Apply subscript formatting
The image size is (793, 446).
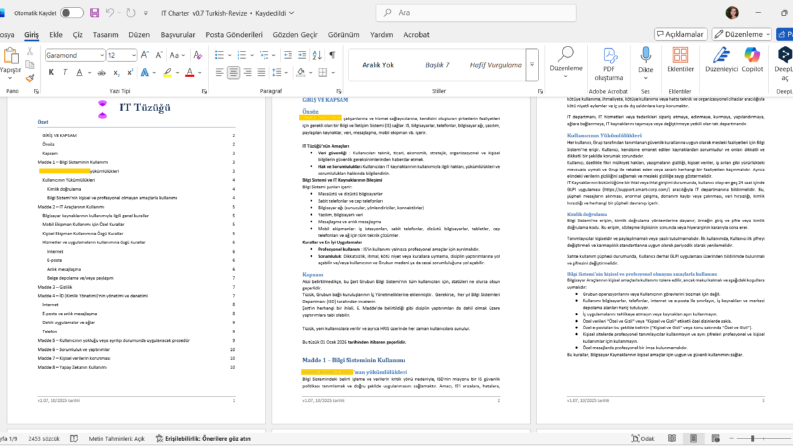(116, 73)
